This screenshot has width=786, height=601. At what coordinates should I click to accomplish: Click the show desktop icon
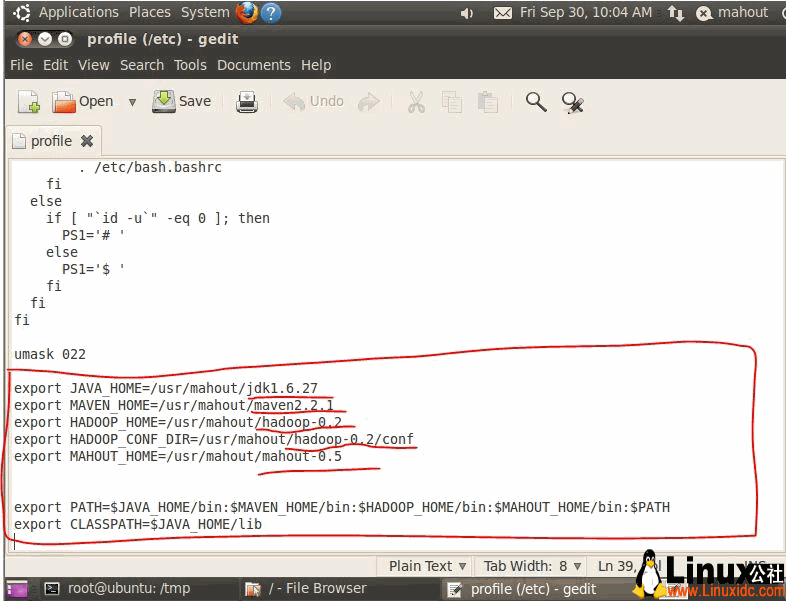(x=17, y=589)
